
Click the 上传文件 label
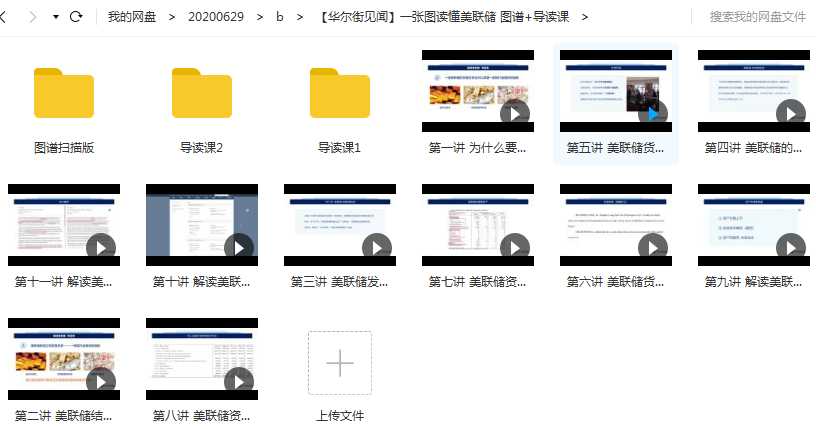[340, 416]
